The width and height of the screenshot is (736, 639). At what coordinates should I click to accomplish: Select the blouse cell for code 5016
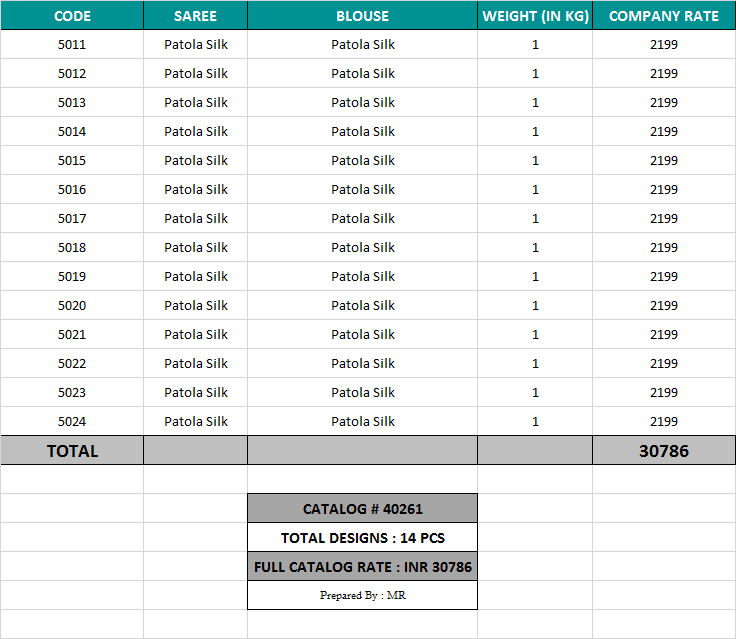pyautogui.click(x=363, y=190)
